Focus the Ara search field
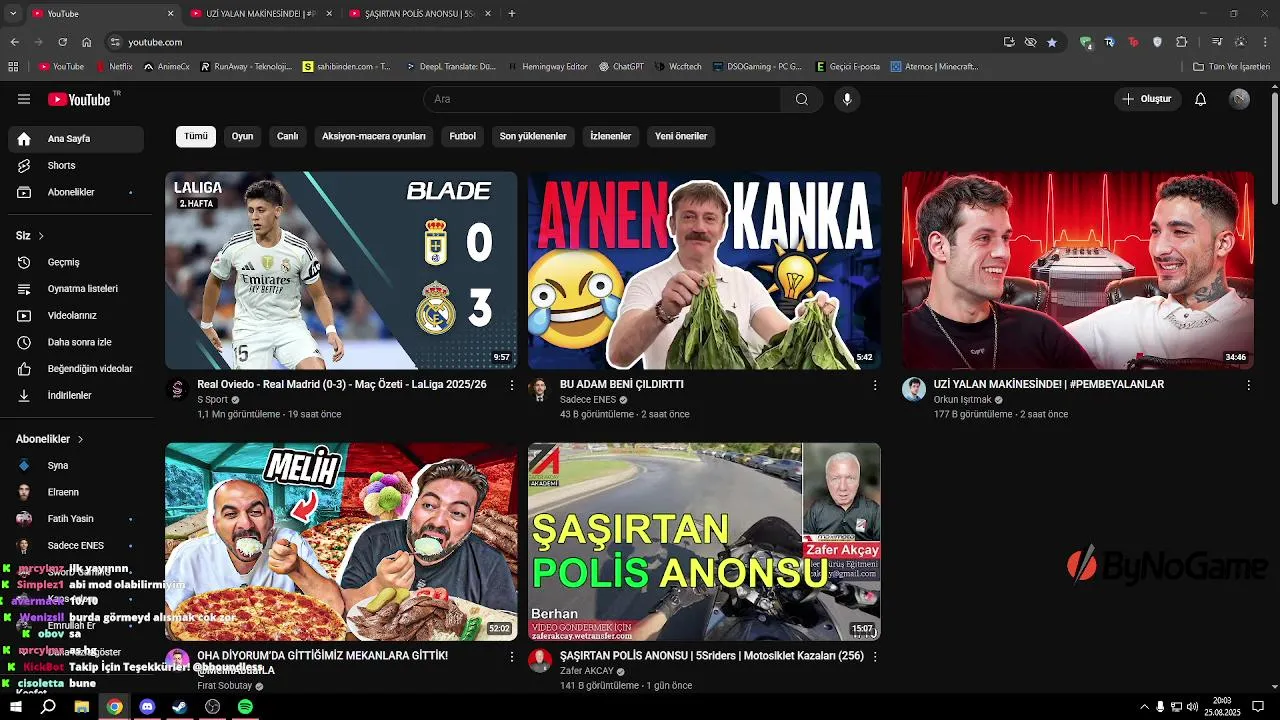The height and width of the screenshot is (720, 1280). [x=602, y=99]
